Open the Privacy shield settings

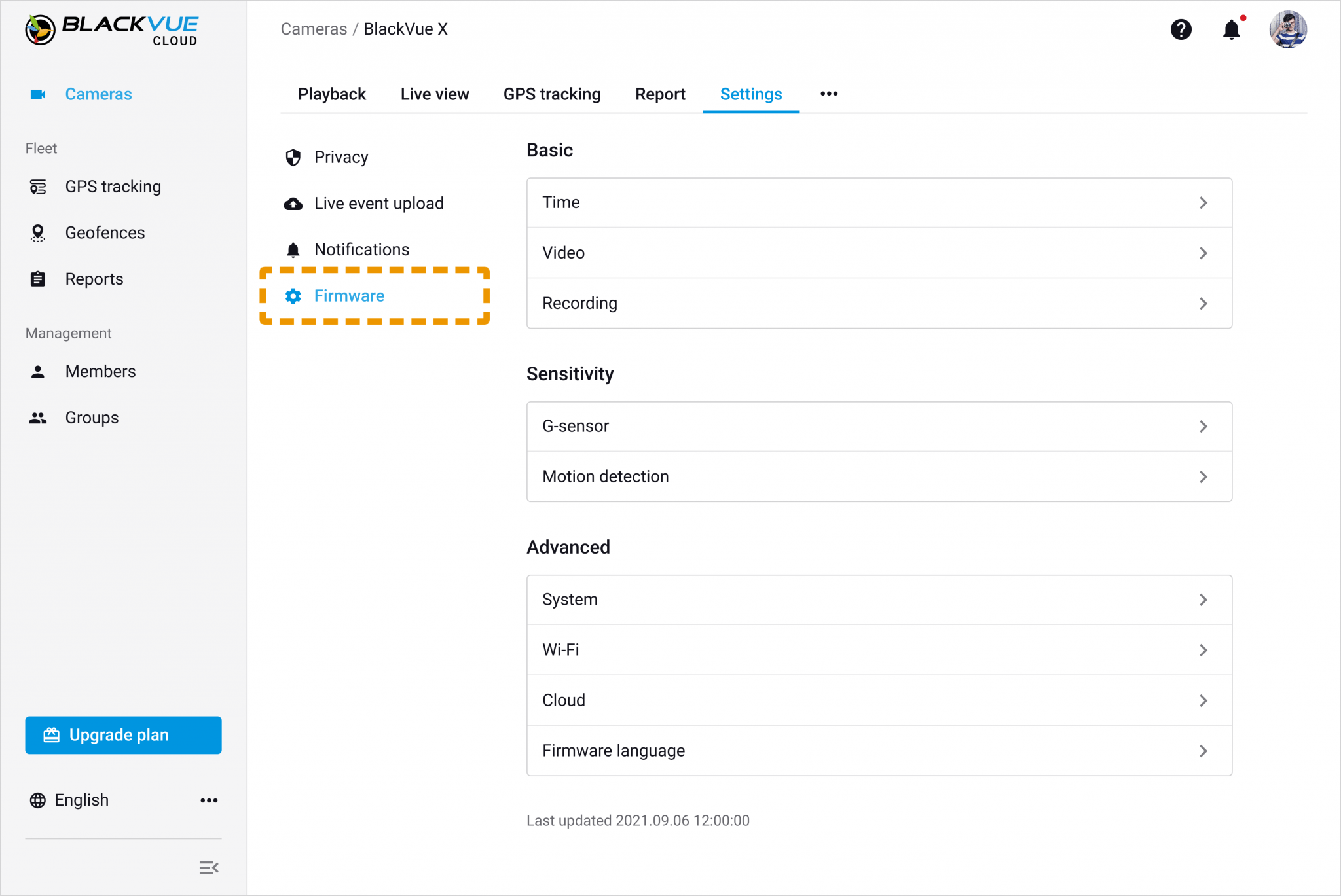(293, 157)
